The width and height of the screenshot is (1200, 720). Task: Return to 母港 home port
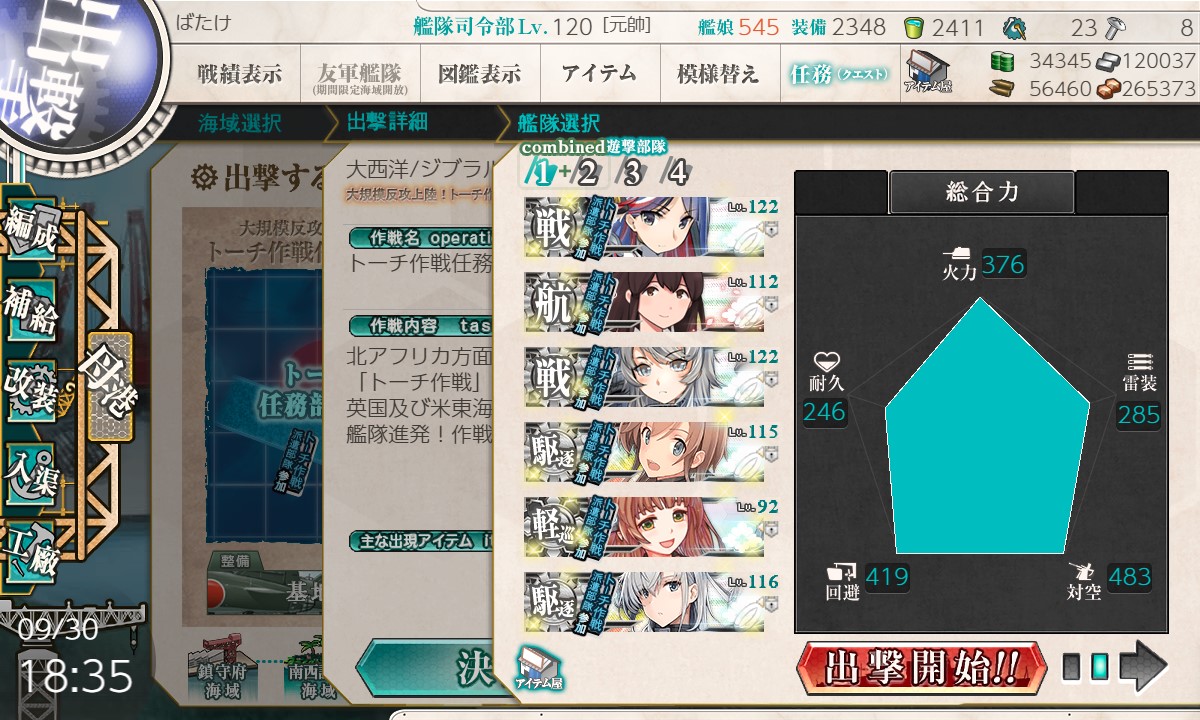point(110,386)
